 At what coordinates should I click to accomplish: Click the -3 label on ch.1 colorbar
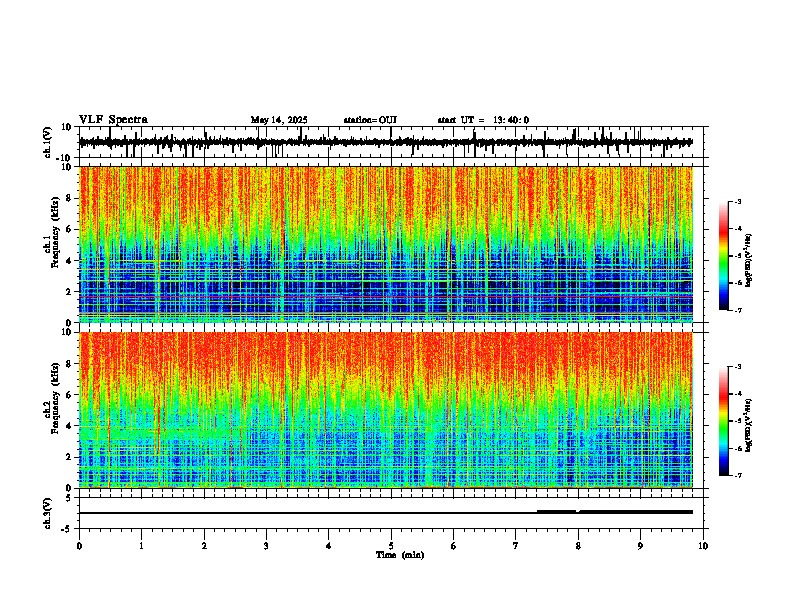pyautogui.click(x=737, y=202)
